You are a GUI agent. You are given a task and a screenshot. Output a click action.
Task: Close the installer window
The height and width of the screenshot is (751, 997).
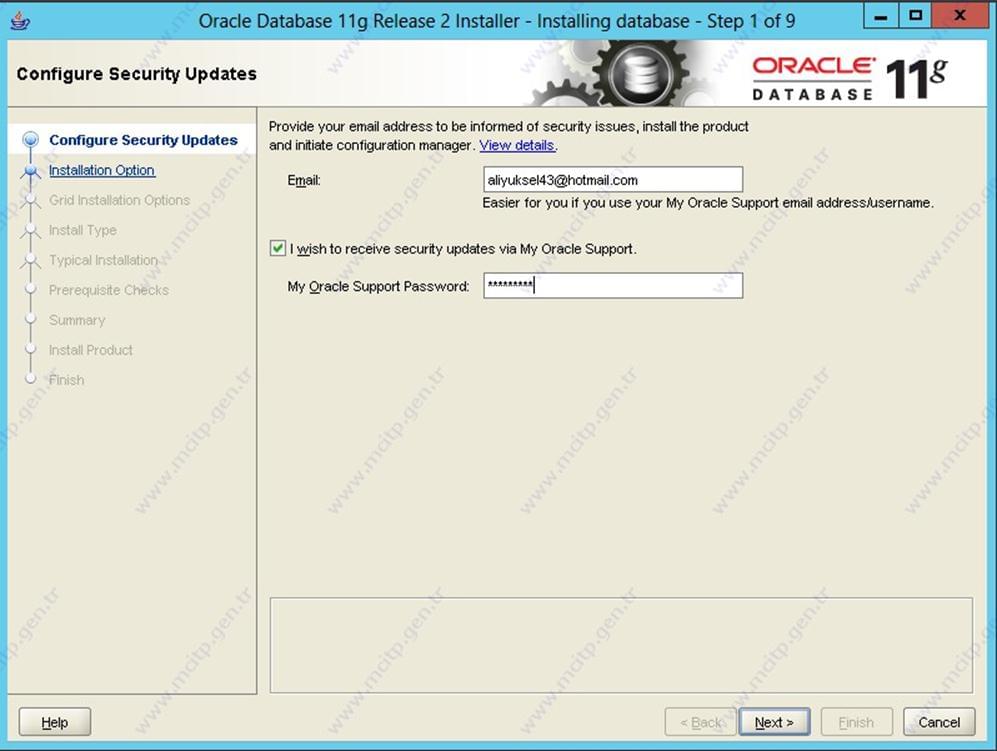point(960,17)
